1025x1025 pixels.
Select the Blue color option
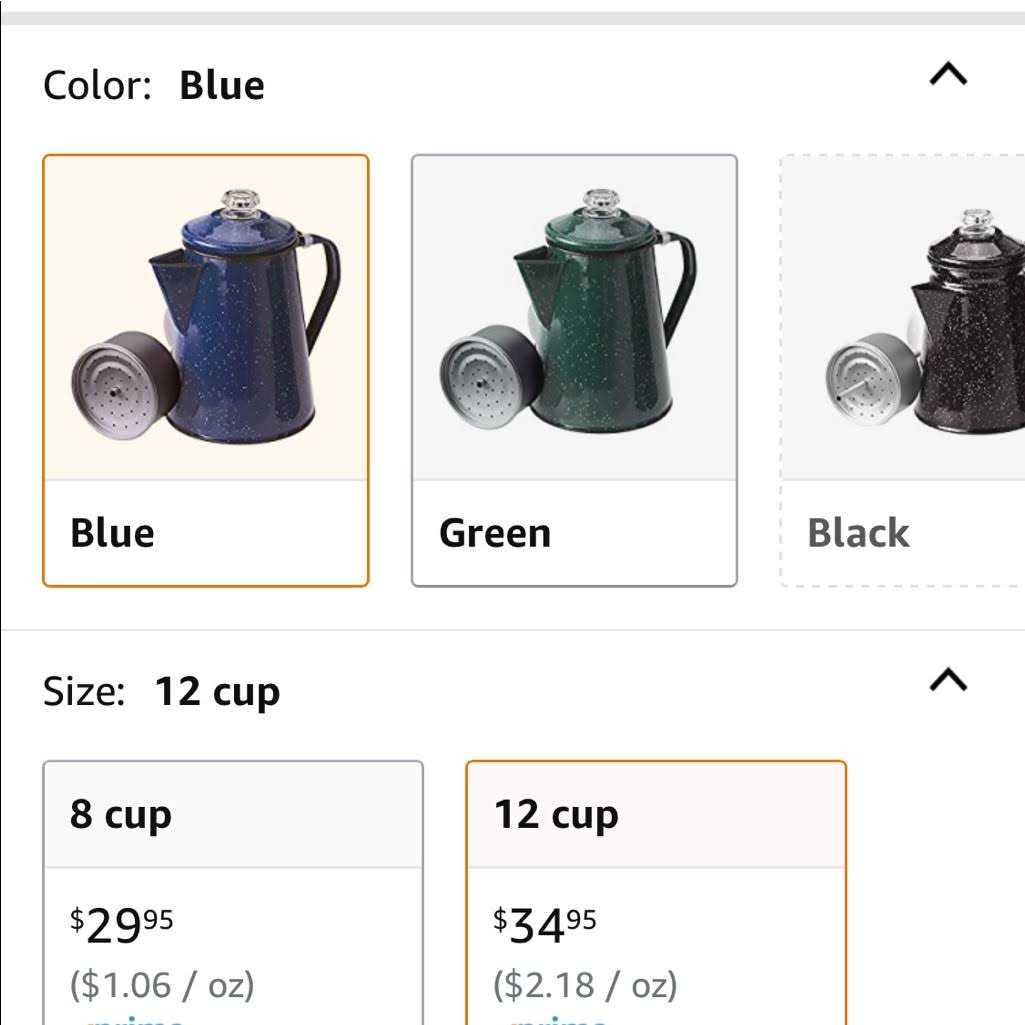[205, 368]
